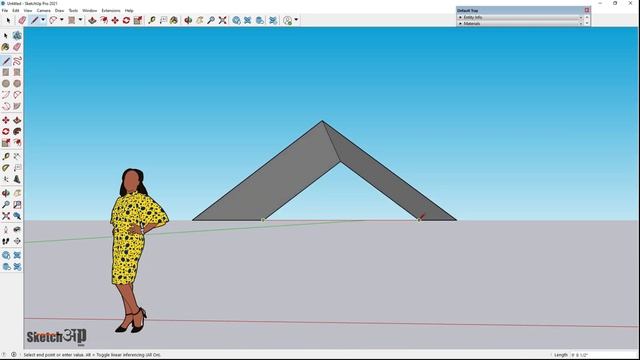Choose the Section Plane tool
Screen dimensions: 640x360
(x=17, y=241)
